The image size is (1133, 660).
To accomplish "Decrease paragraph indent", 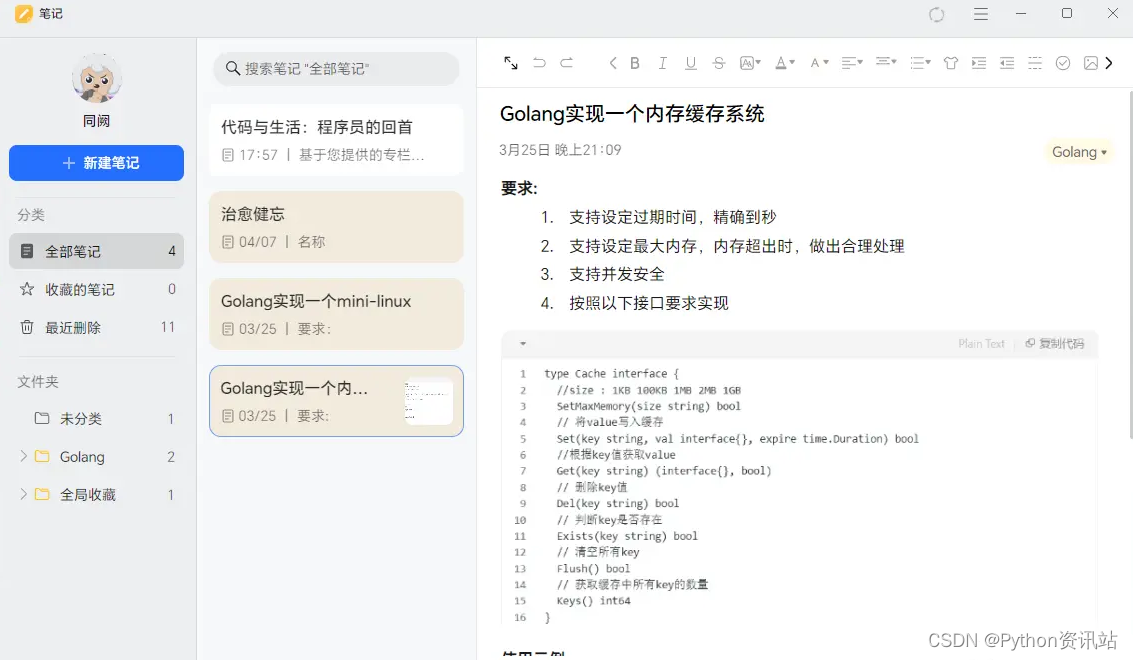I will tap(1007, 63).
